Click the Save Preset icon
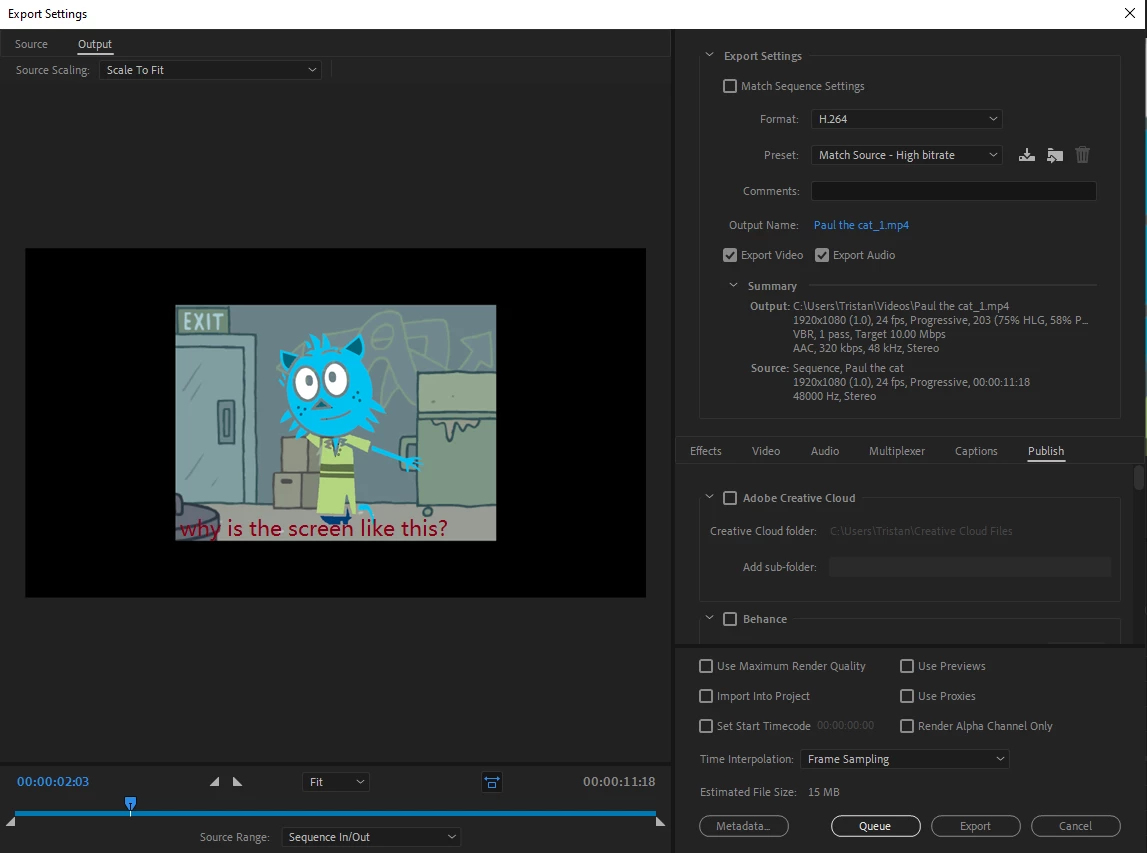 tap(1026, 155)
